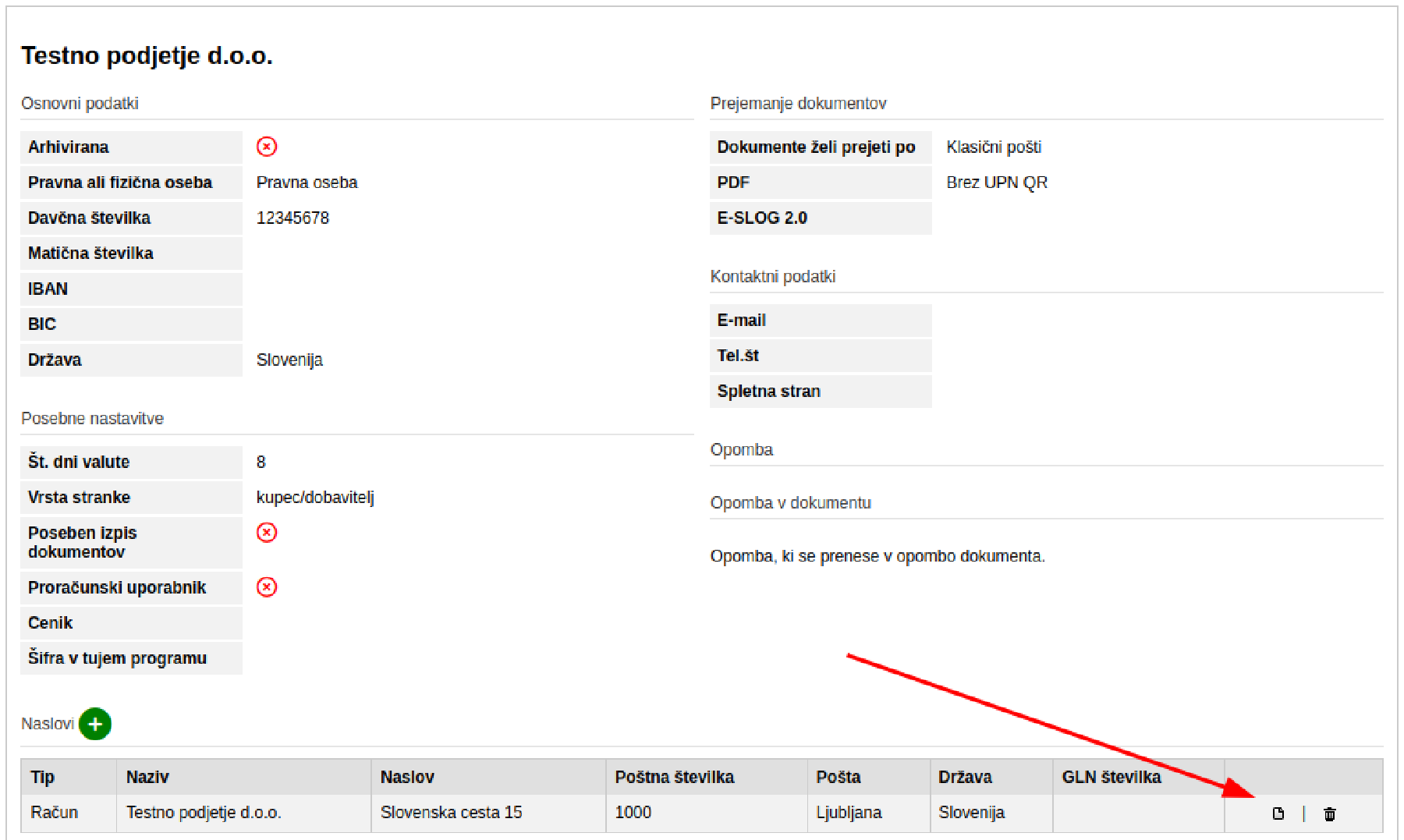Click the GLN številka column header
This screenshot has width=1404, height=840.
1111,777
